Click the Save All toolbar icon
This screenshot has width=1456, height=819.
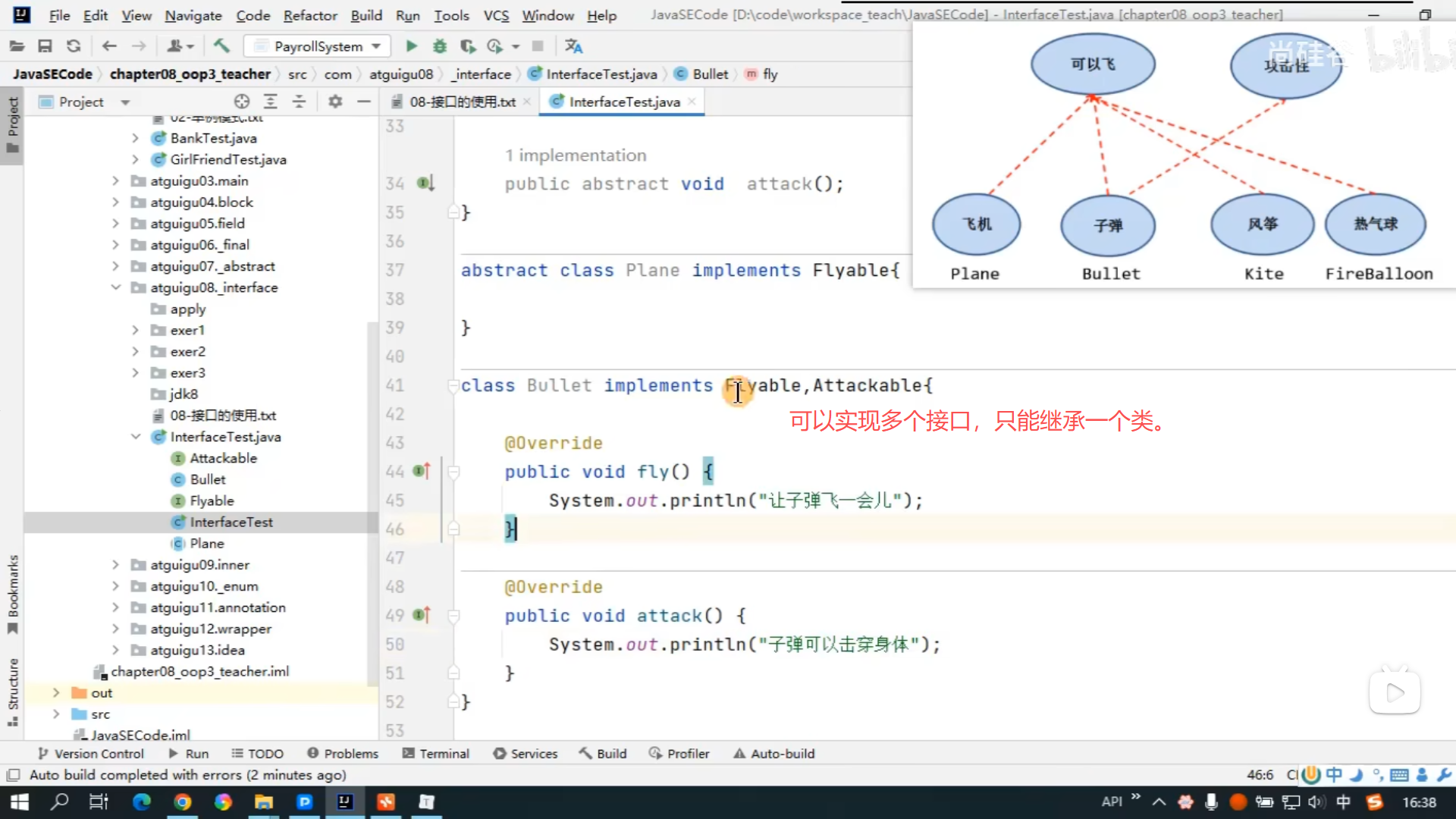tap(45, 46)
